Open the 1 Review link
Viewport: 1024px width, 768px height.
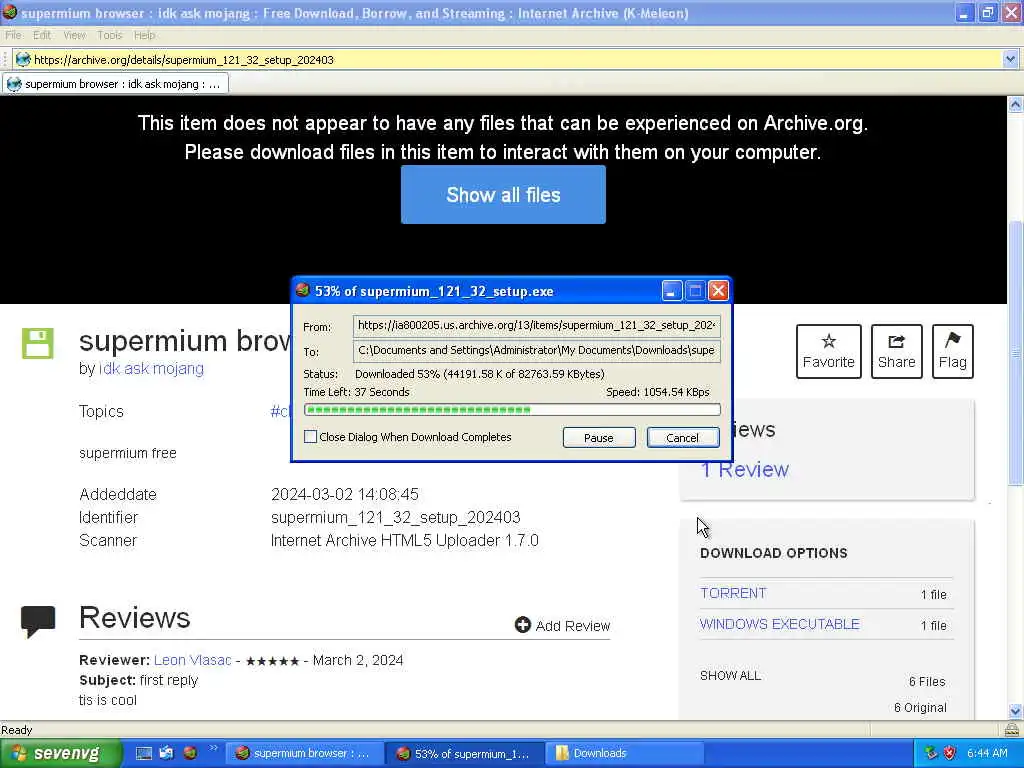(x=744, y=470)
